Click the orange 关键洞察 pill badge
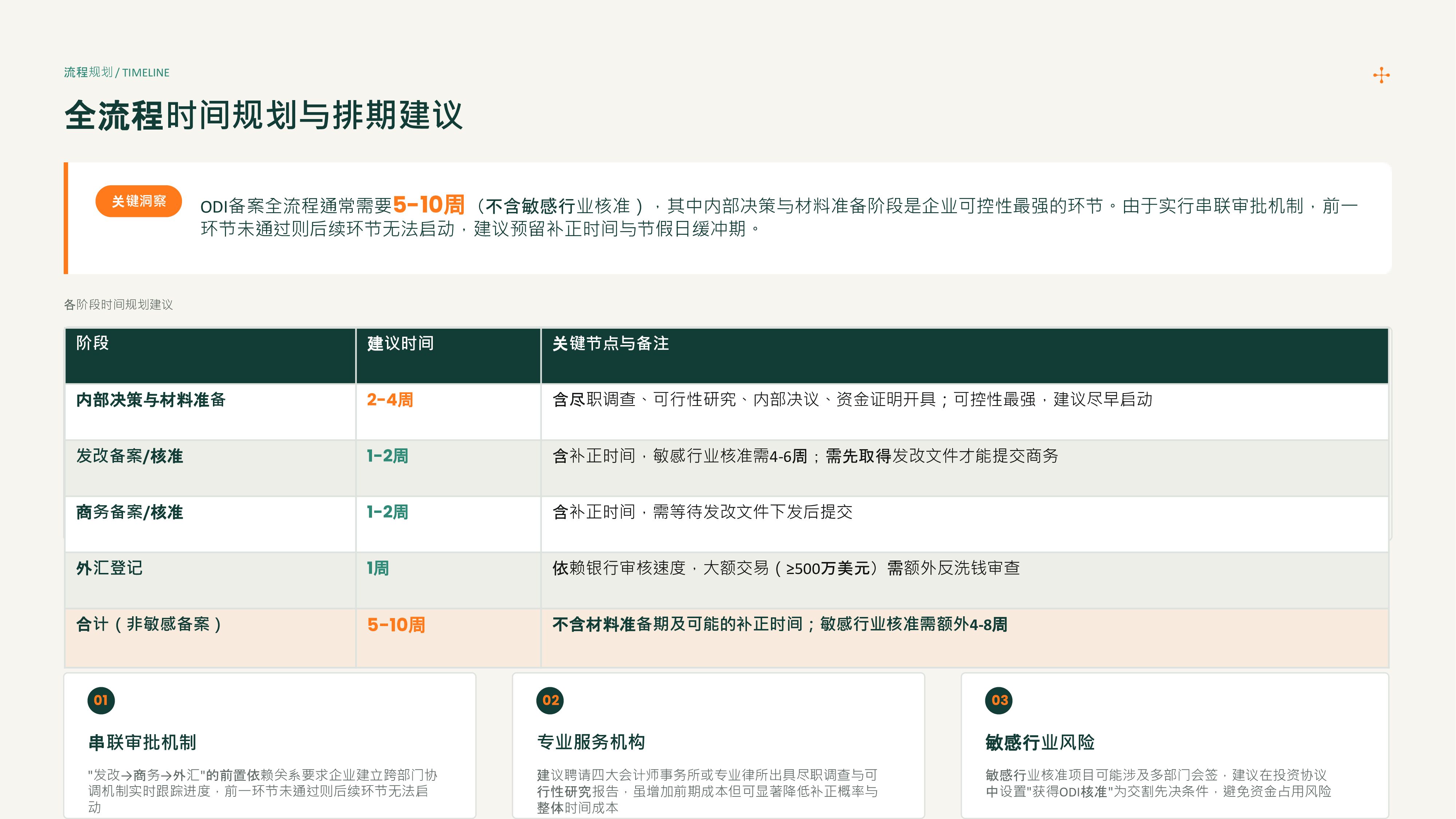Viewport: 1456px width, 819px height. [138, 201]
